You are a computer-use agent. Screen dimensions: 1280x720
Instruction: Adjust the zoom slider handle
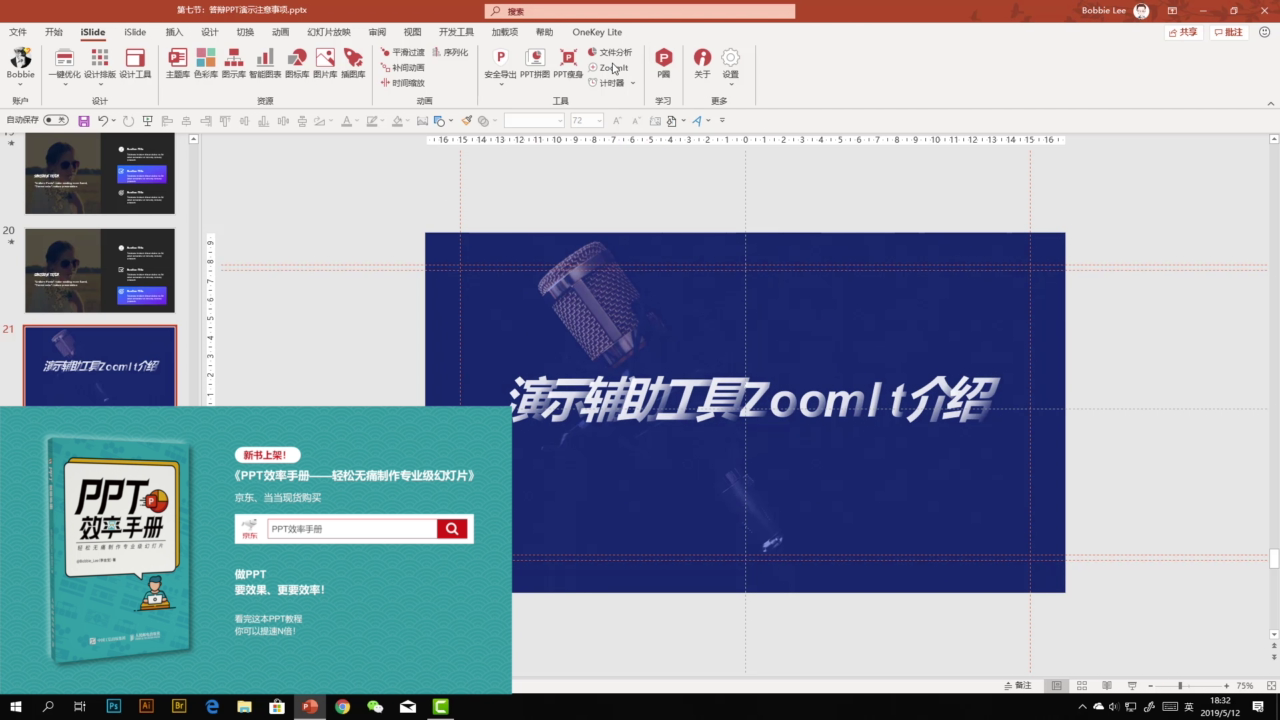1180,686
